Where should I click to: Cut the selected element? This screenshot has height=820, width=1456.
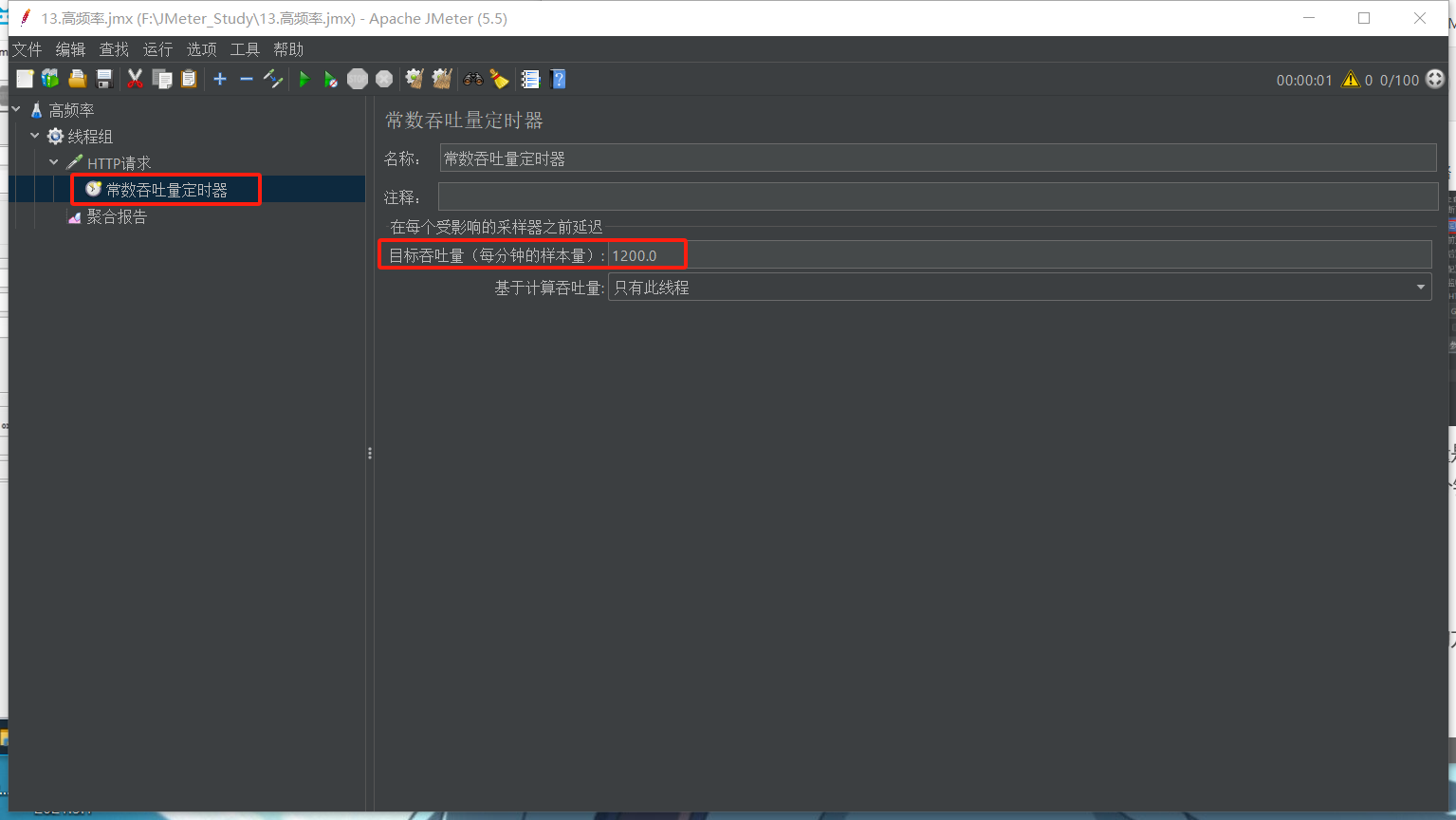click(136, 80)
